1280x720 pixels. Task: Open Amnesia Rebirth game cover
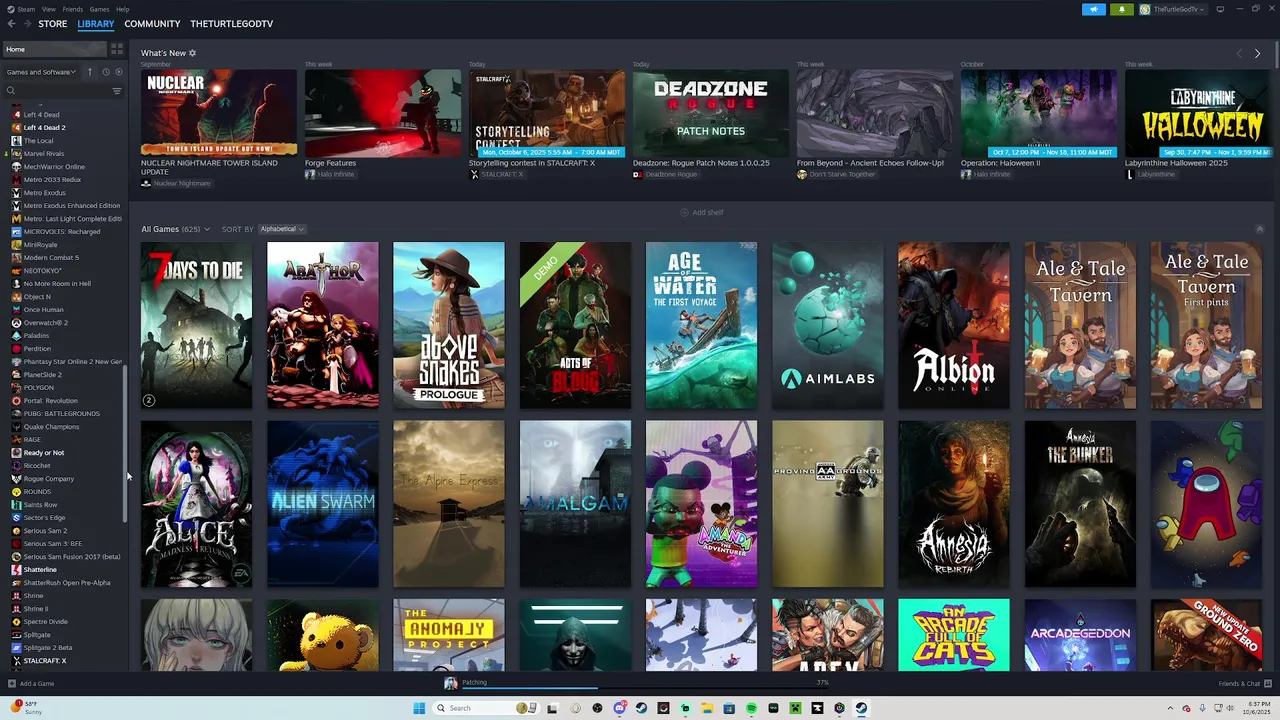point(954,504)
